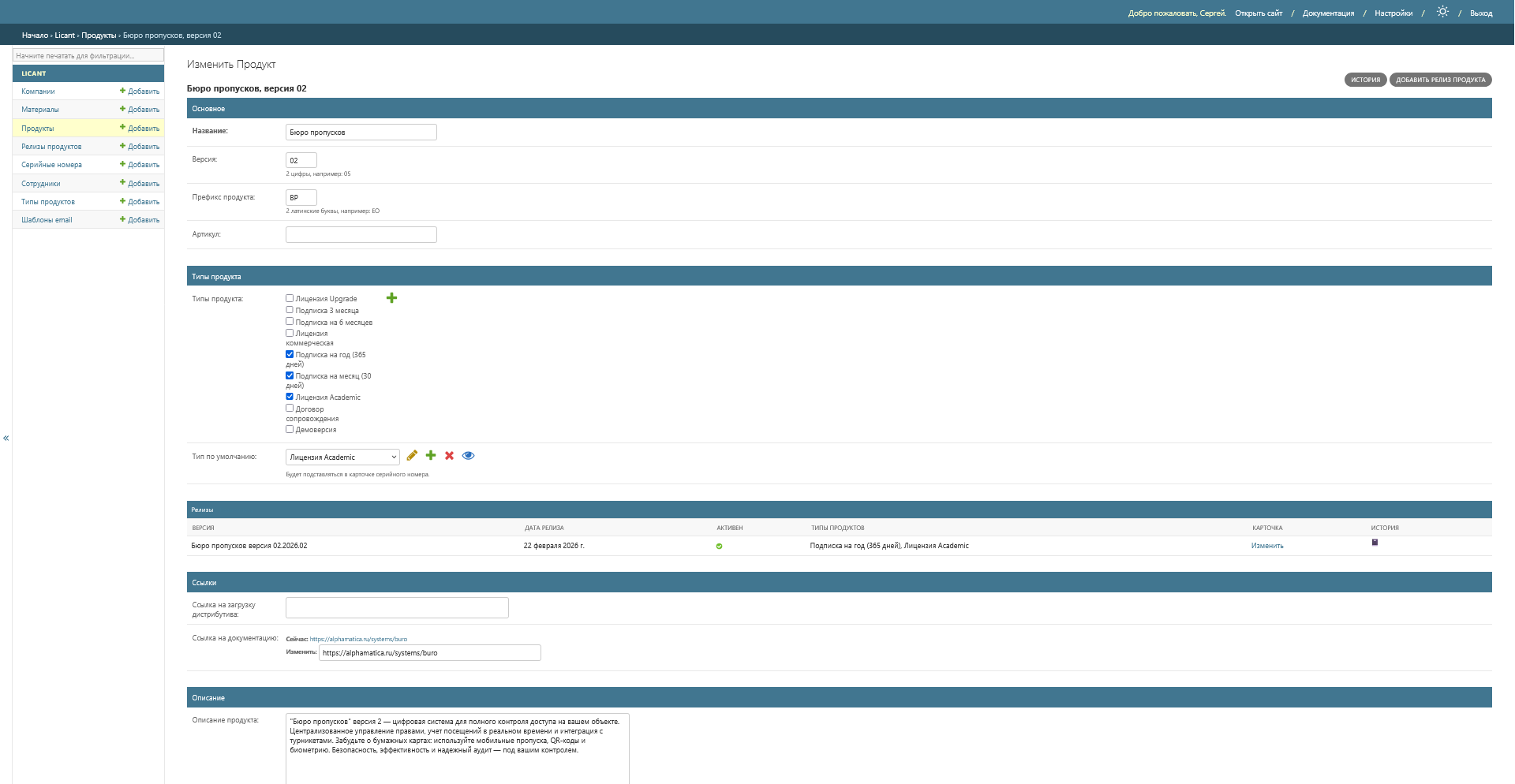Click the ИСТОРИЯ button
Screen dimensions: 1515x784
pyautogui.click(x=1365, y=80)
